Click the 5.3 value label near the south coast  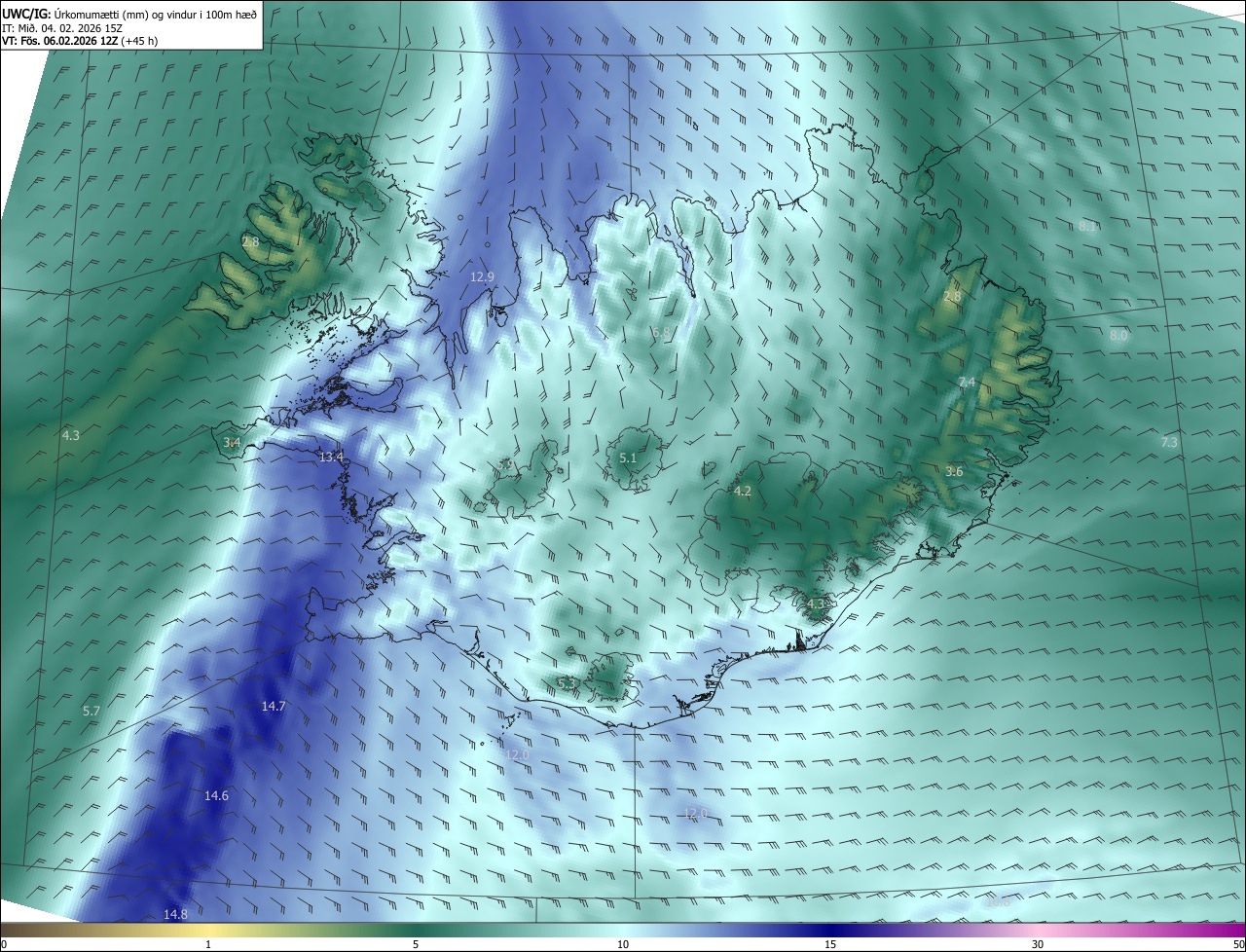click(567, 683)
